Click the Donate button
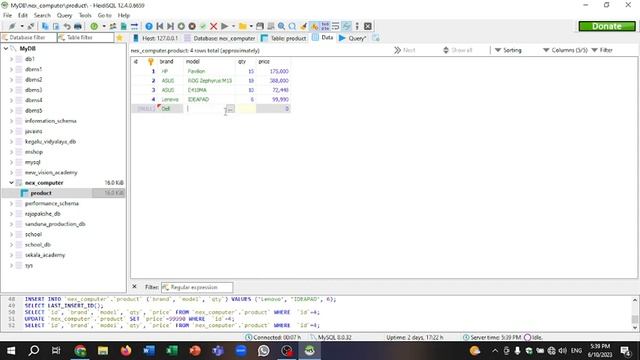Image resolution: width=640 pixels, height=360 pixels. [x=607, y=26]
